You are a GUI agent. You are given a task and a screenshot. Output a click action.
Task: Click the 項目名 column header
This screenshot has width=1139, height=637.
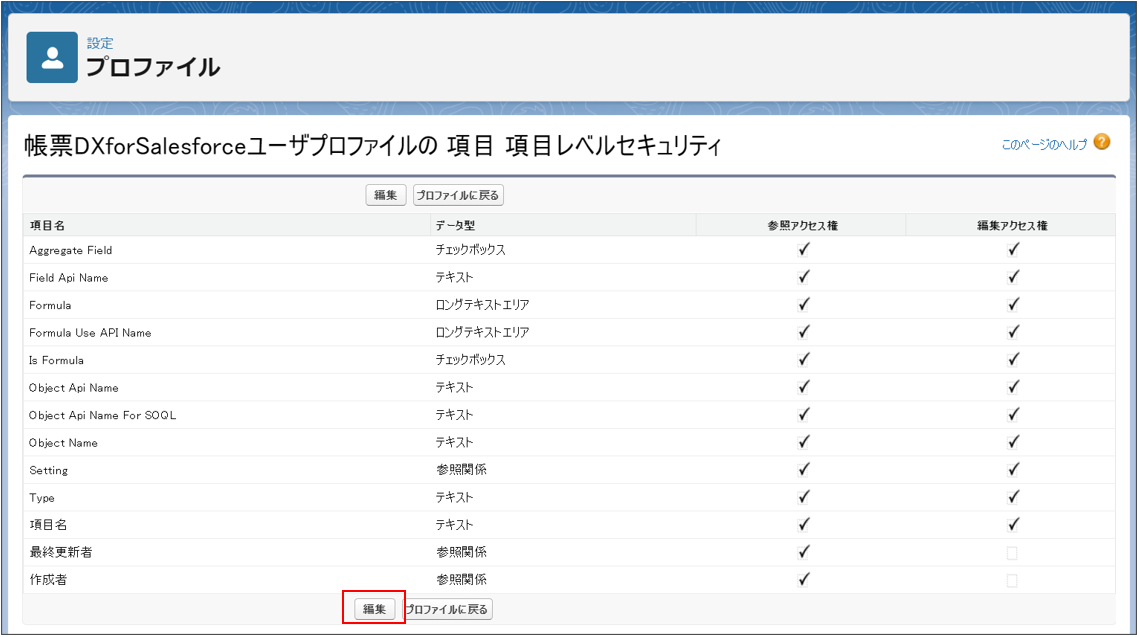[47, 226]
